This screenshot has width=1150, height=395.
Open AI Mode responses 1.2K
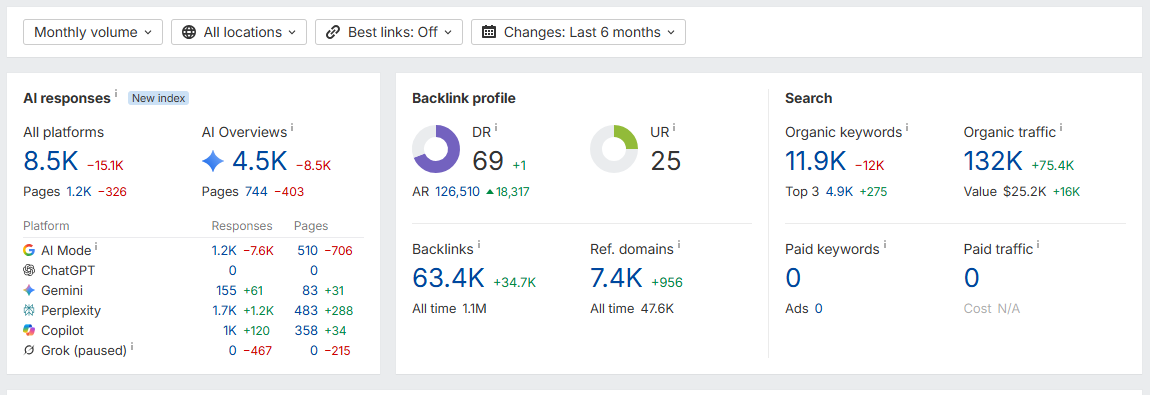(x=224, y=251)
